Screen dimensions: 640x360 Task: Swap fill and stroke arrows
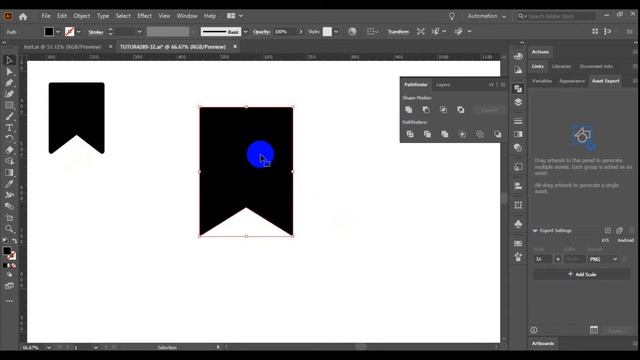[15, 241]
